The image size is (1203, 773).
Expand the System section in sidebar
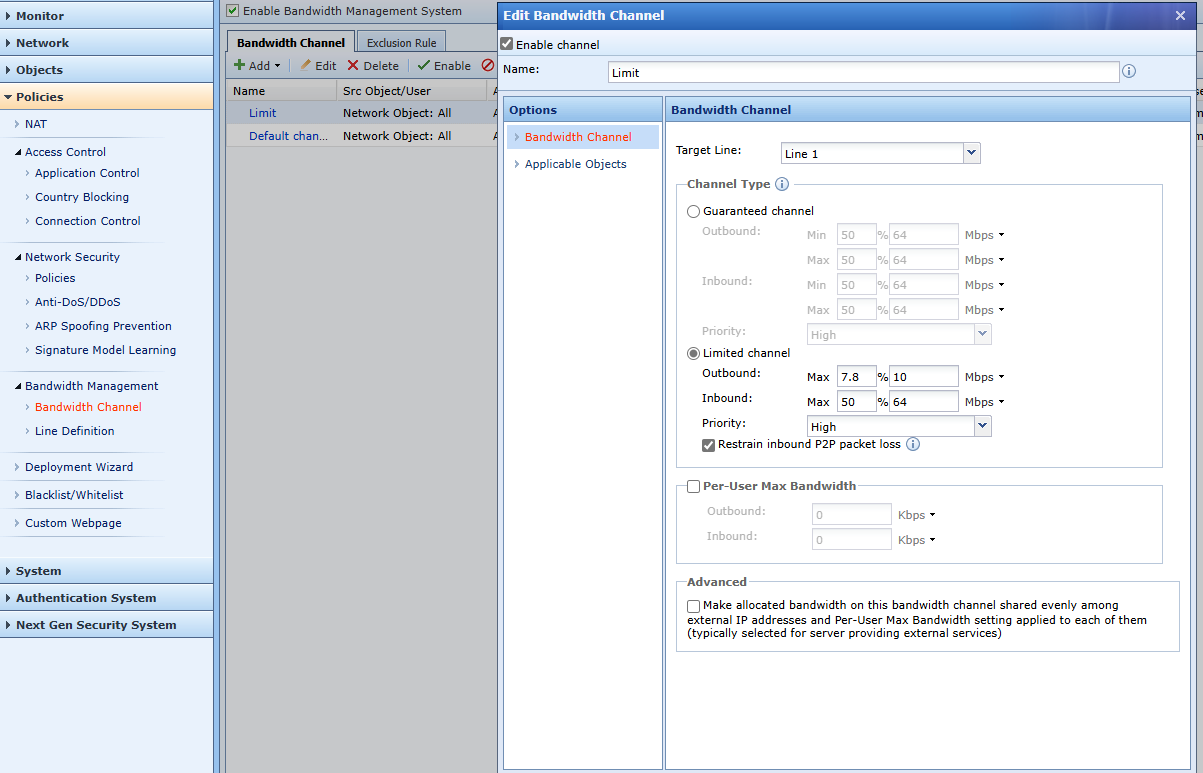click(x=38, y=571)
